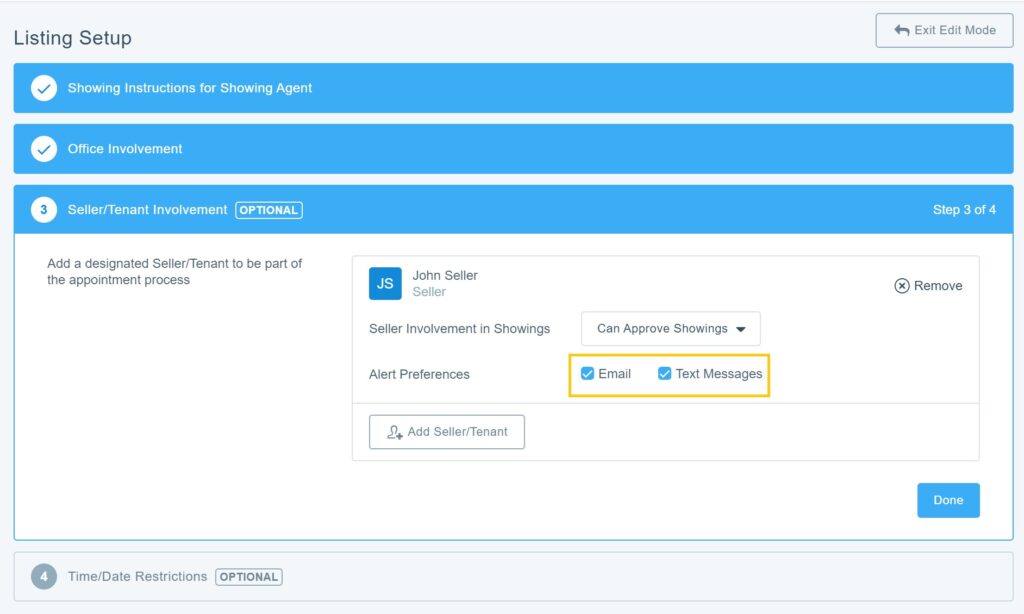This screenshot has width=1024, height=614.
Task: Expand the Showing Instructions for Showing Agent section
Action: [x=190, y=88]
